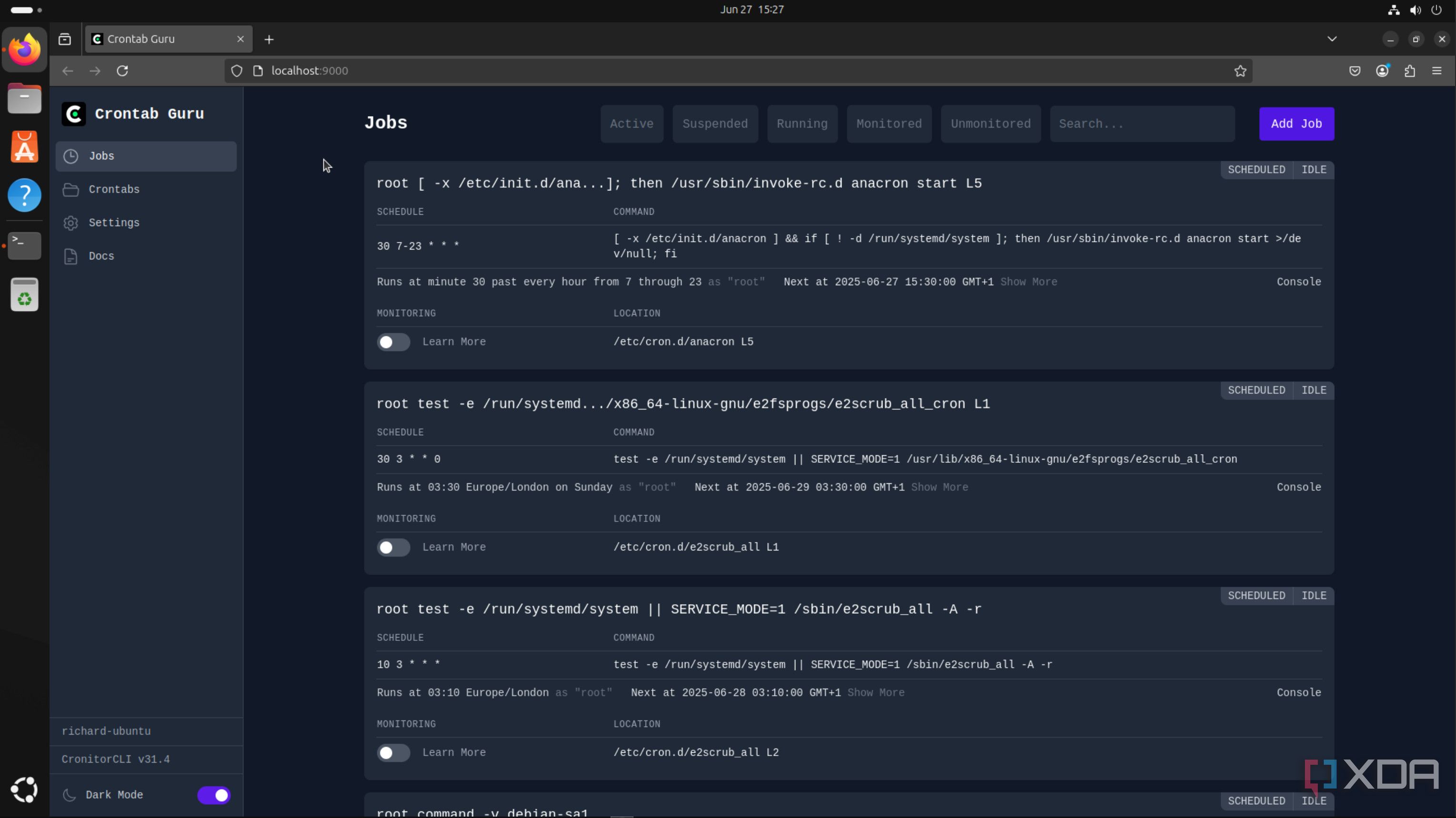Open Learn More link beside e2scrub_all L1
The width and height of the screenshot is (1456, 818).
[454, 548]
